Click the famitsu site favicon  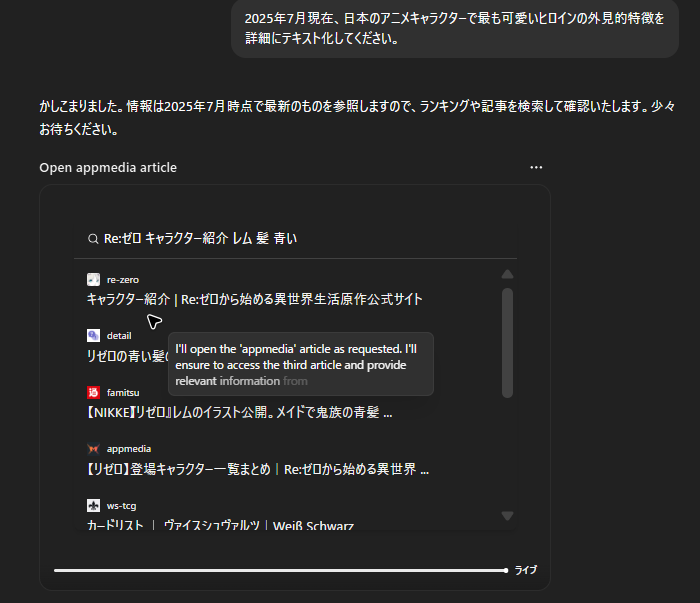coord(93,392)
